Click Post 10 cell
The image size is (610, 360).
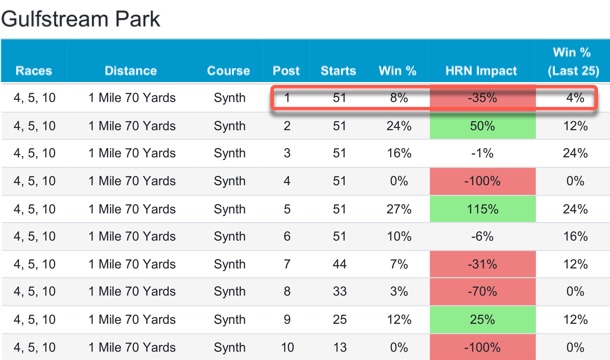pos(287,347)
